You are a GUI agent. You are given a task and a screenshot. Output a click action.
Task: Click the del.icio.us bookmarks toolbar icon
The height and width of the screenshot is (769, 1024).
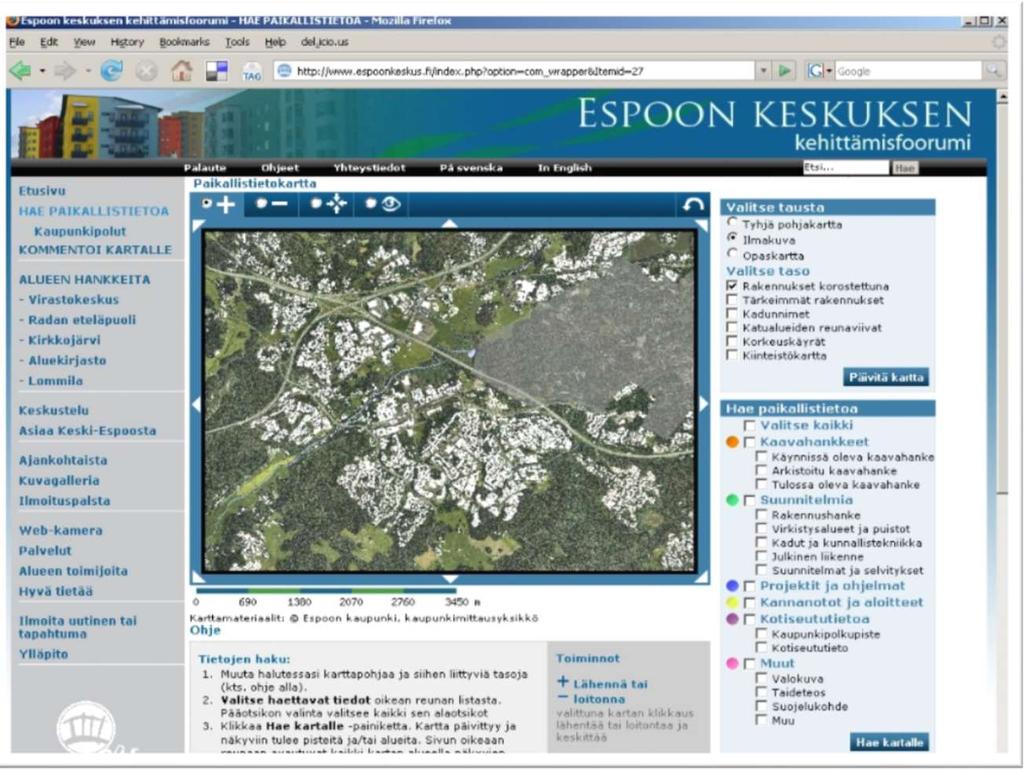coord(217,71)
